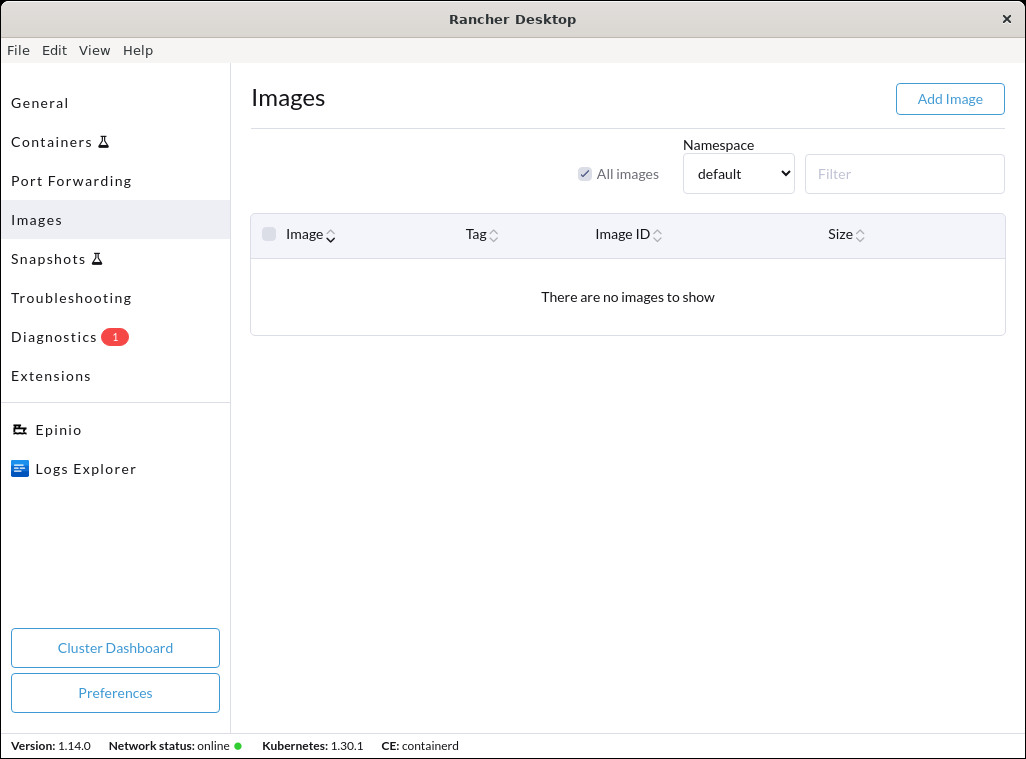This screenshot has width=1026, height=759.
Task: Click the green network online status dot
Action: point(238,746)
